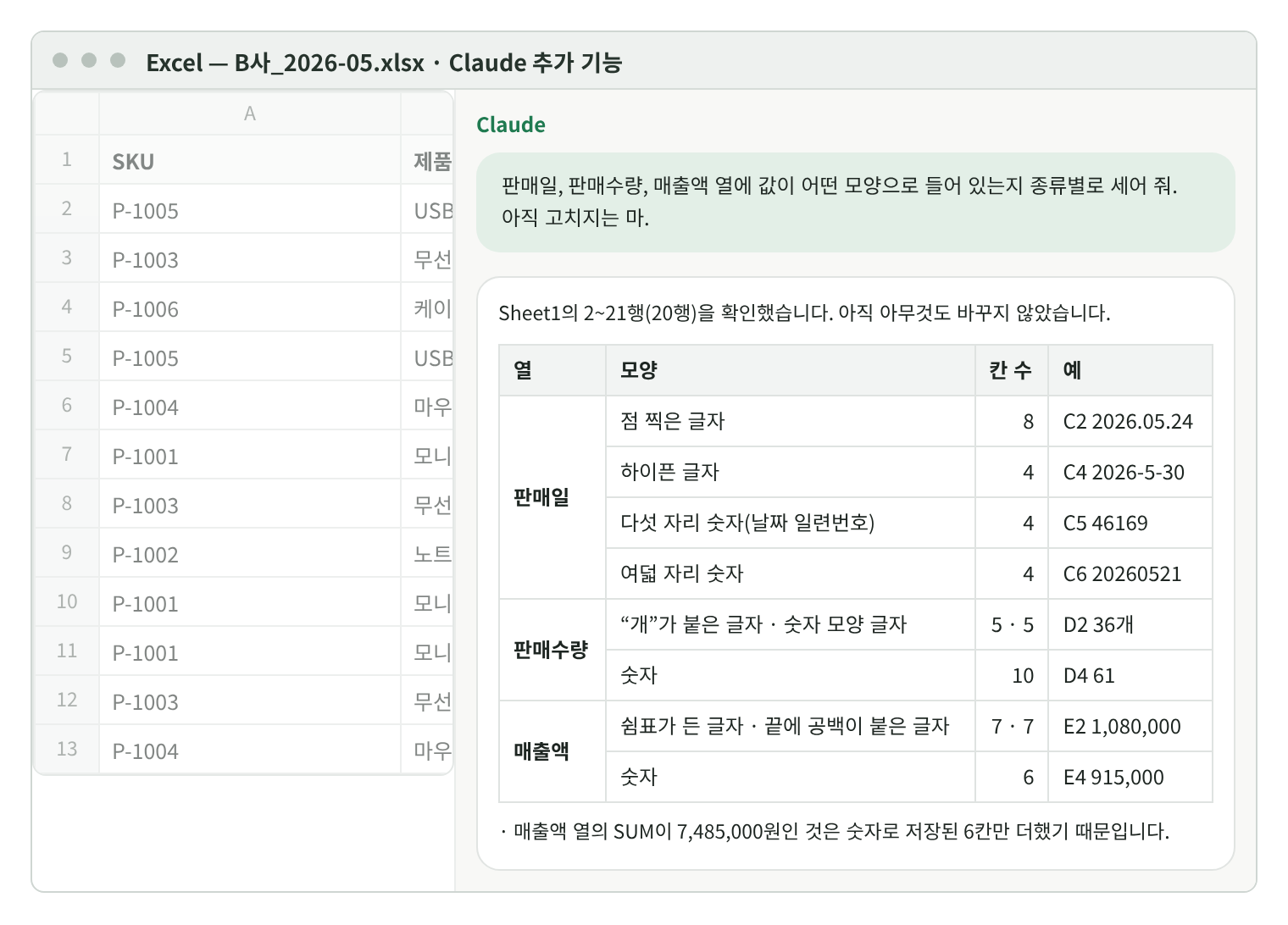Click the 칸 수 column header
The width and height of the screenshot is (1288, 925).
[x=1011, y=370]
